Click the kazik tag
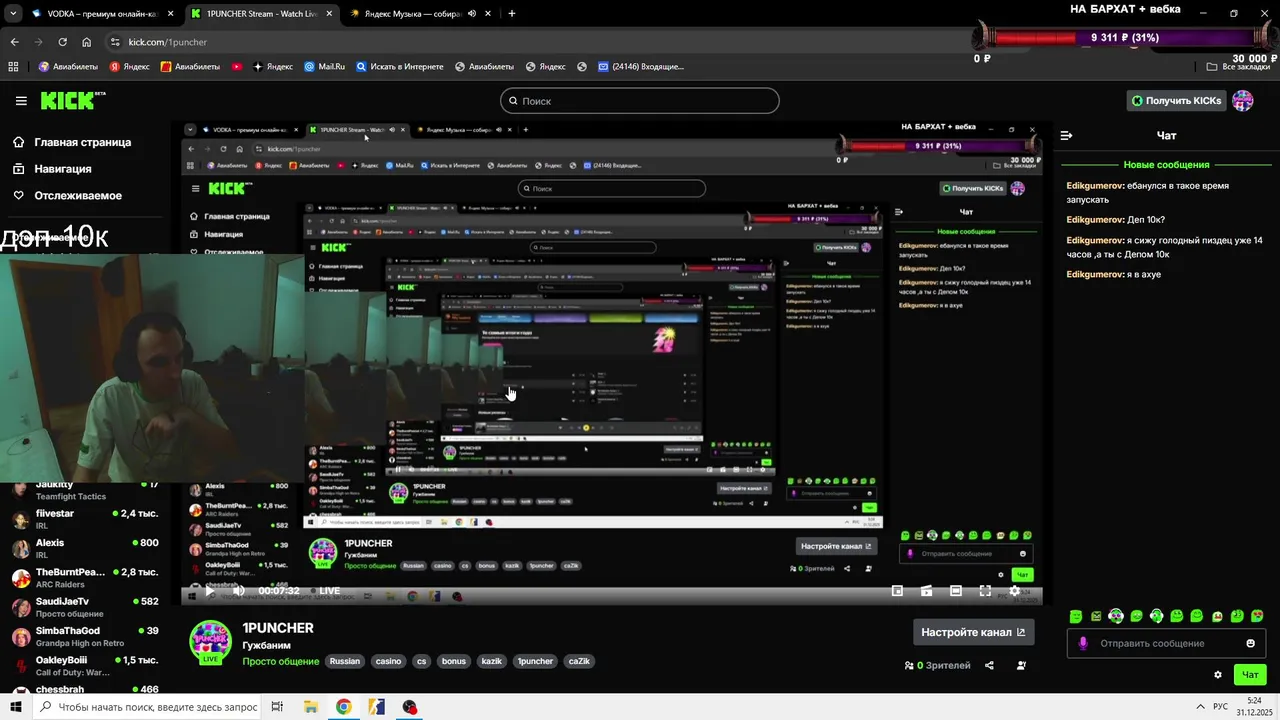Image resolution: width=1280 pixels, height=720 pixels. point(492,661)
